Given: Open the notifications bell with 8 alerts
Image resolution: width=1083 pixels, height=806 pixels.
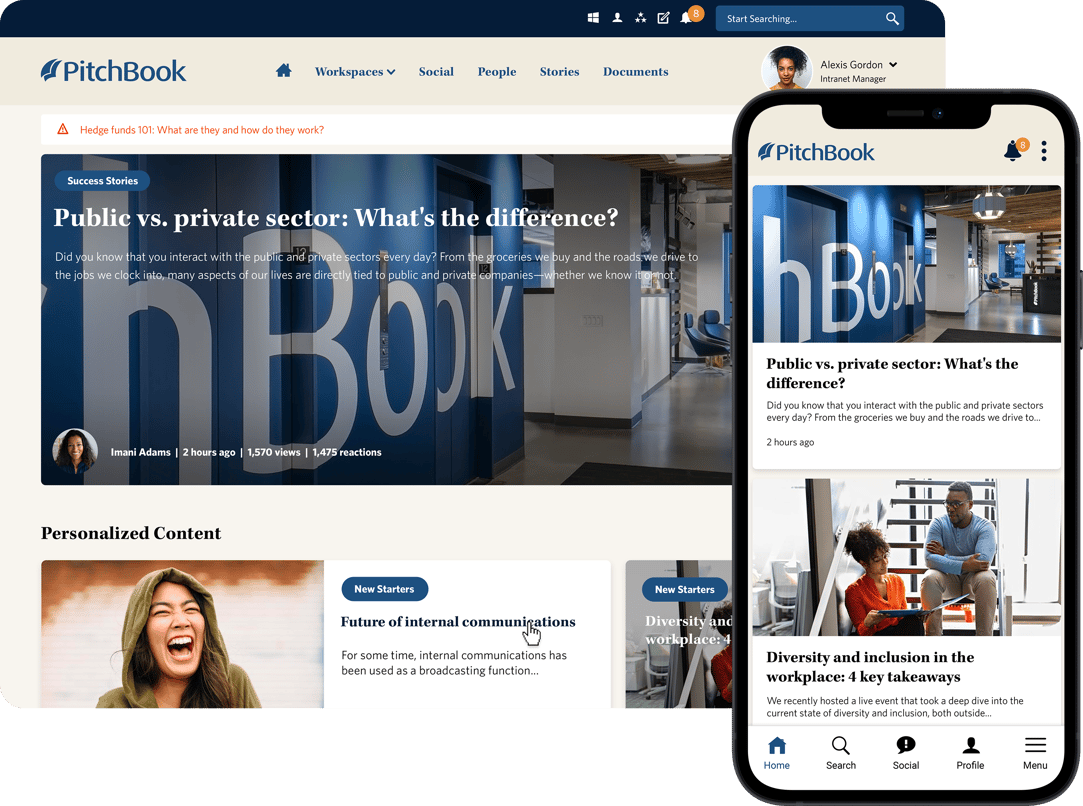Looking at the screenshot, I should (685, 18).
